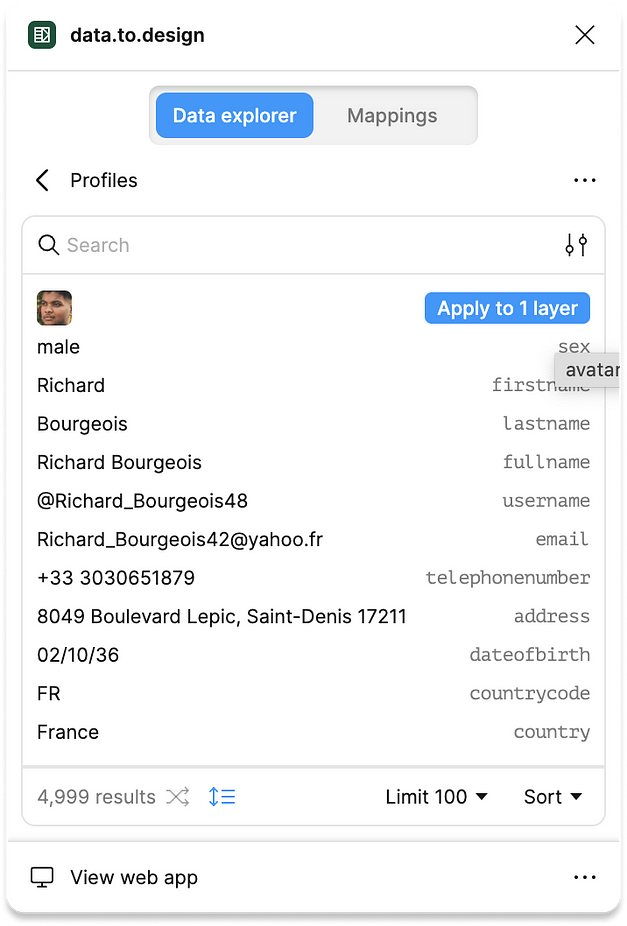Open the filter sliders icon
Screen dimensions: 627x926
point(576,244)
